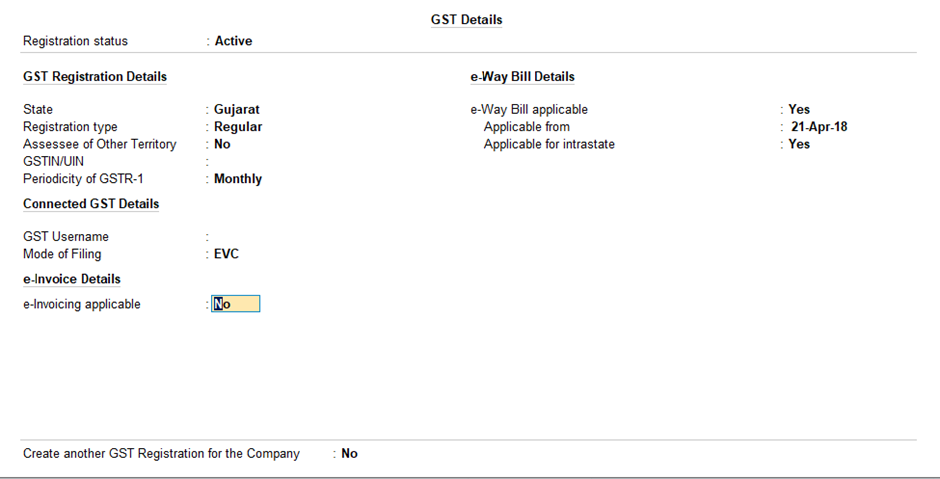Toggle e-Way Bill applicable Yes value
940x479 pixels.
(799, 110)
